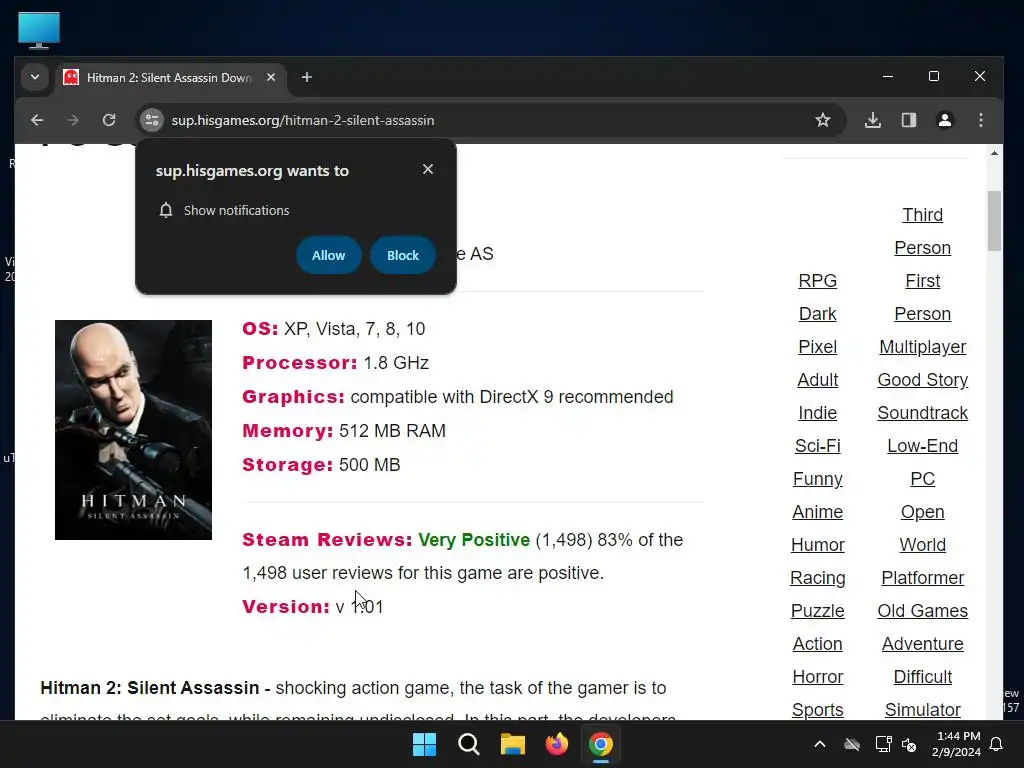Open the Old Games tag

[922, 611]
